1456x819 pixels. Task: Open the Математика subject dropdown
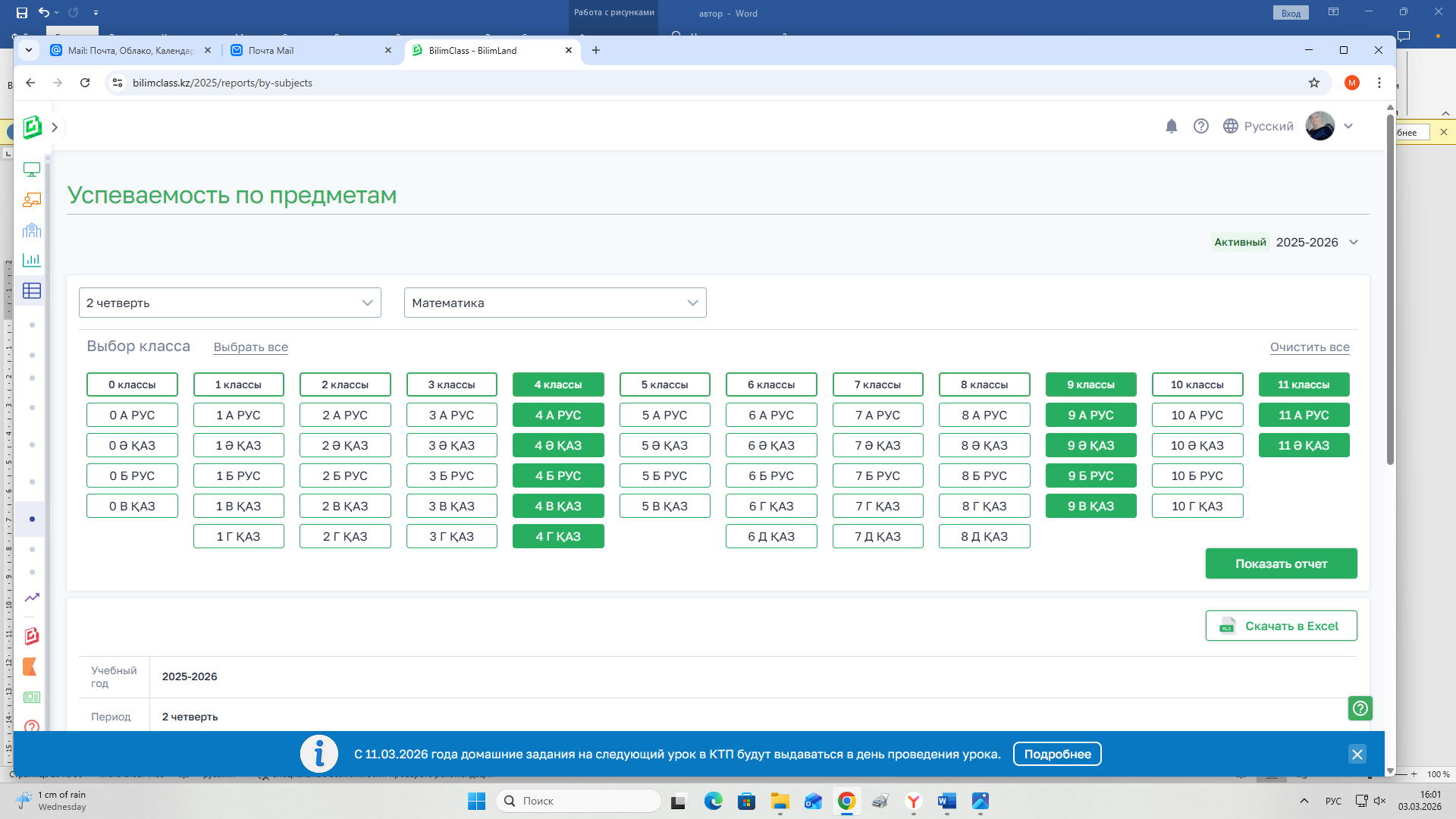(x=554, y=303)
